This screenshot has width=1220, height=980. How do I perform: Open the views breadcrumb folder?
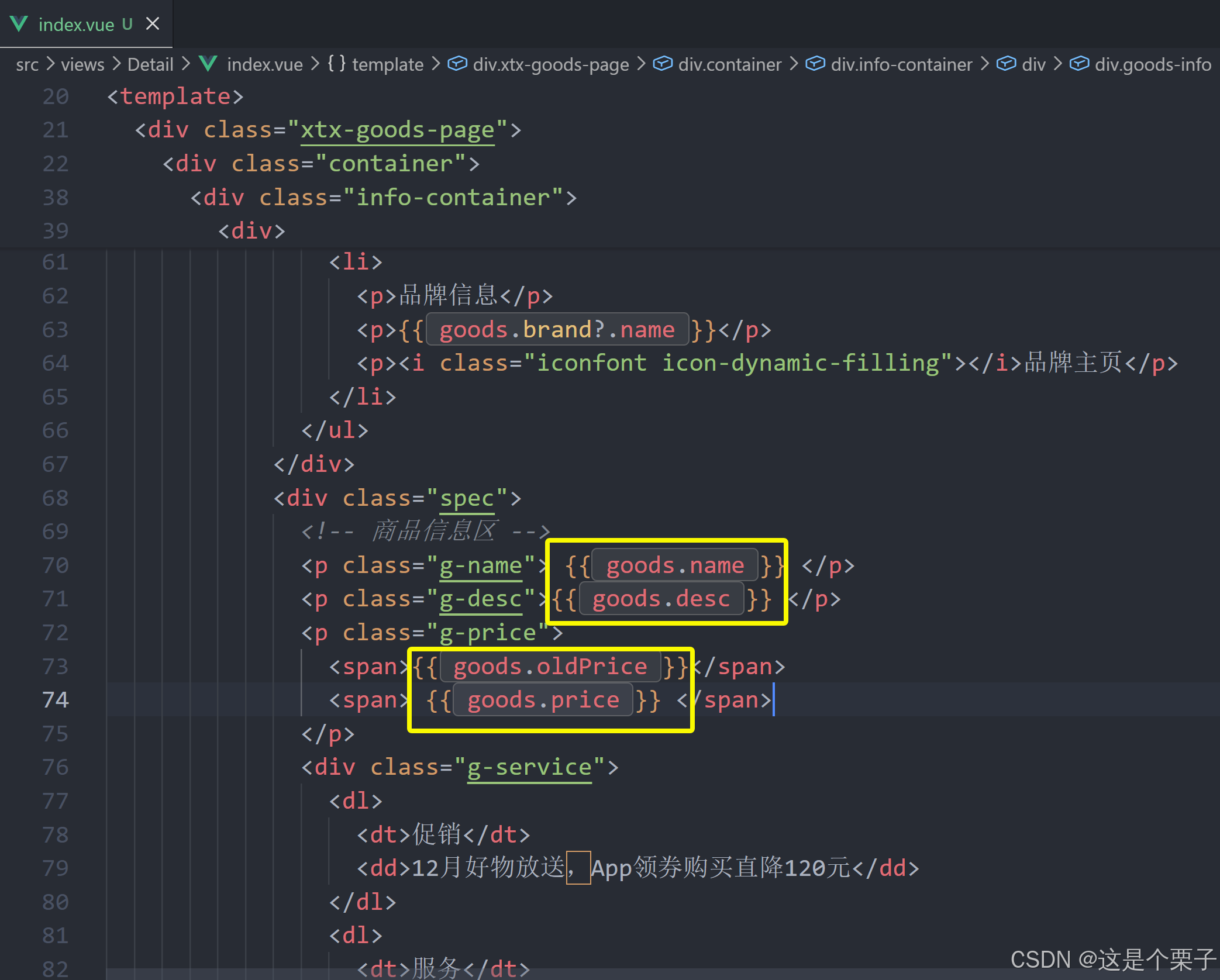coord(82,64)
